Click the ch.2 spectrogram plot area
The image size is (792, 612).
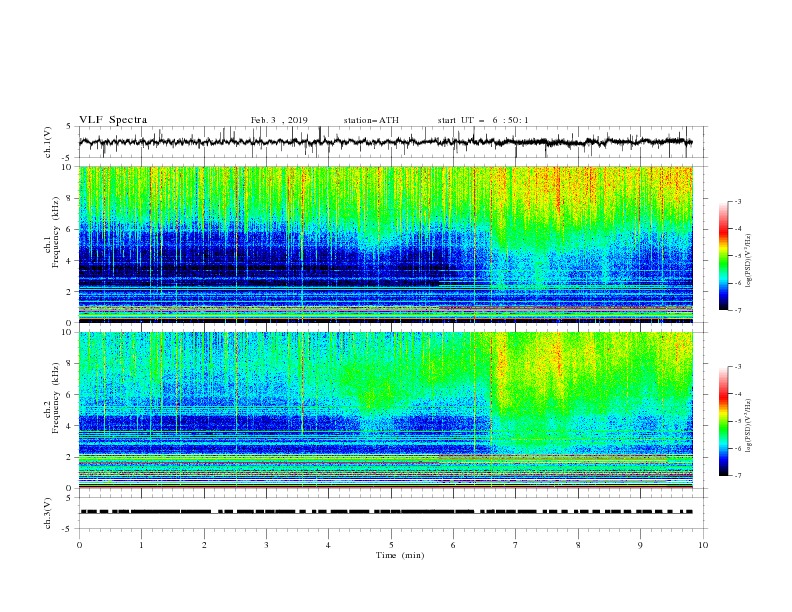click(x=386, y=410)
